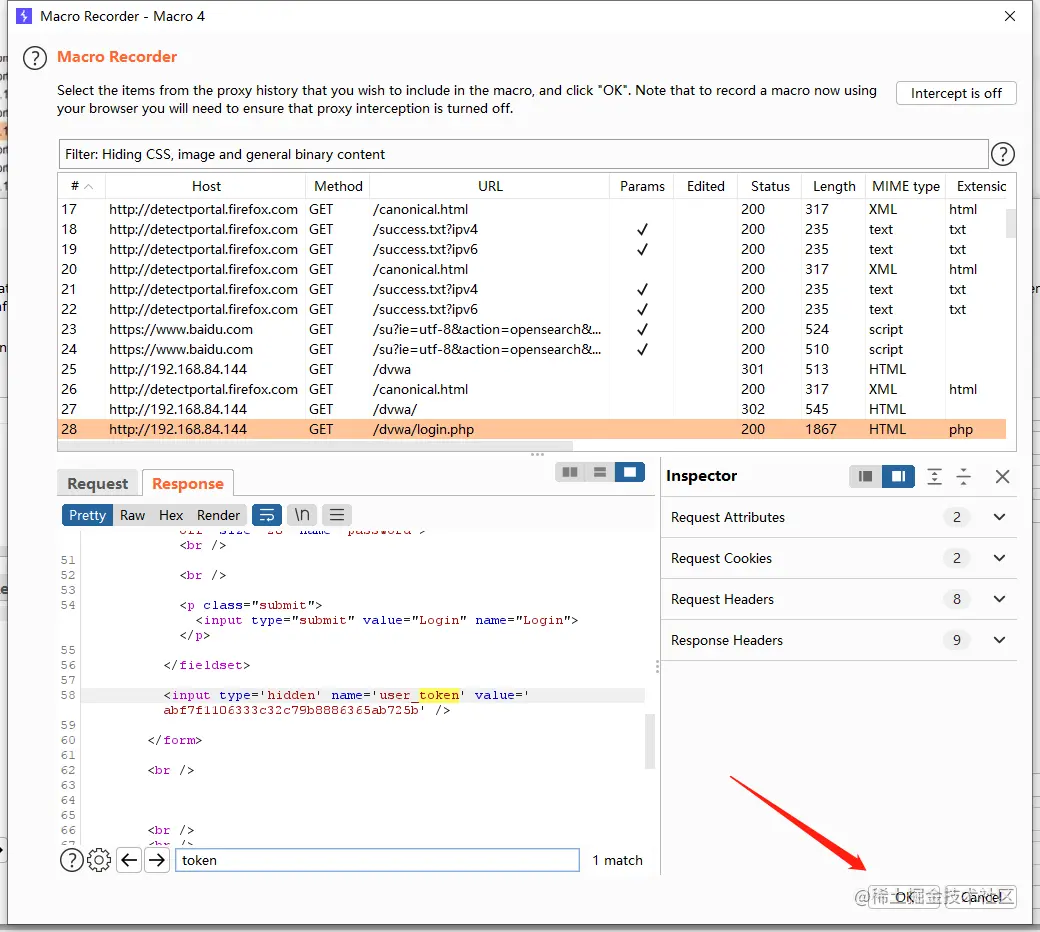Select row 24 baidu.com request
1040x932 pixels.
[x=532, y=350]
